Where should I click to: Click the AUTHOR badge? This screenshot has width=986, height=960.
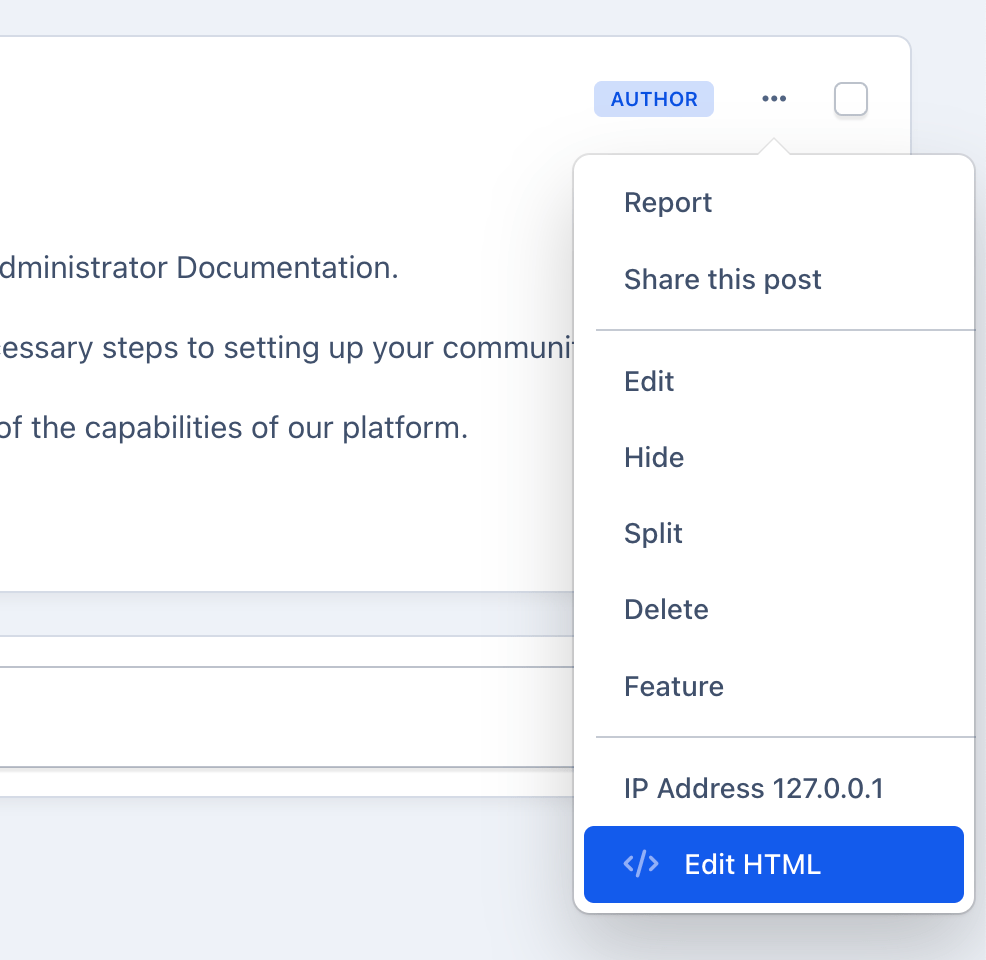(653, 99)
